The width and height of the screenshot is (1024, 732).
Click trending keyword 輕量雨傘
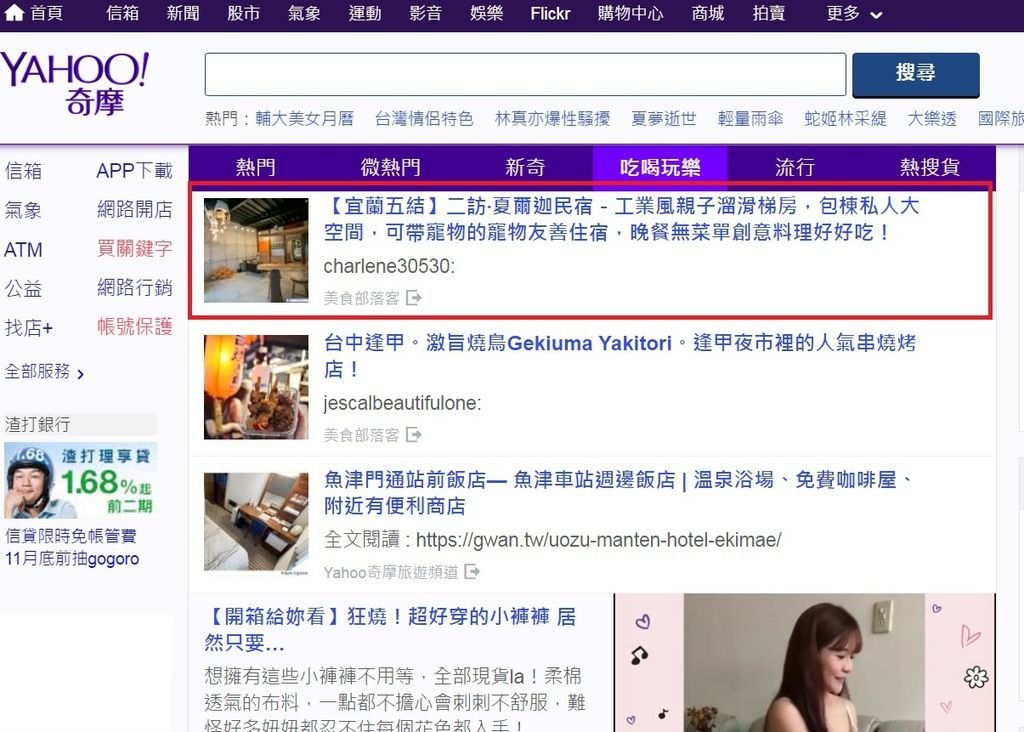[750, 118]
